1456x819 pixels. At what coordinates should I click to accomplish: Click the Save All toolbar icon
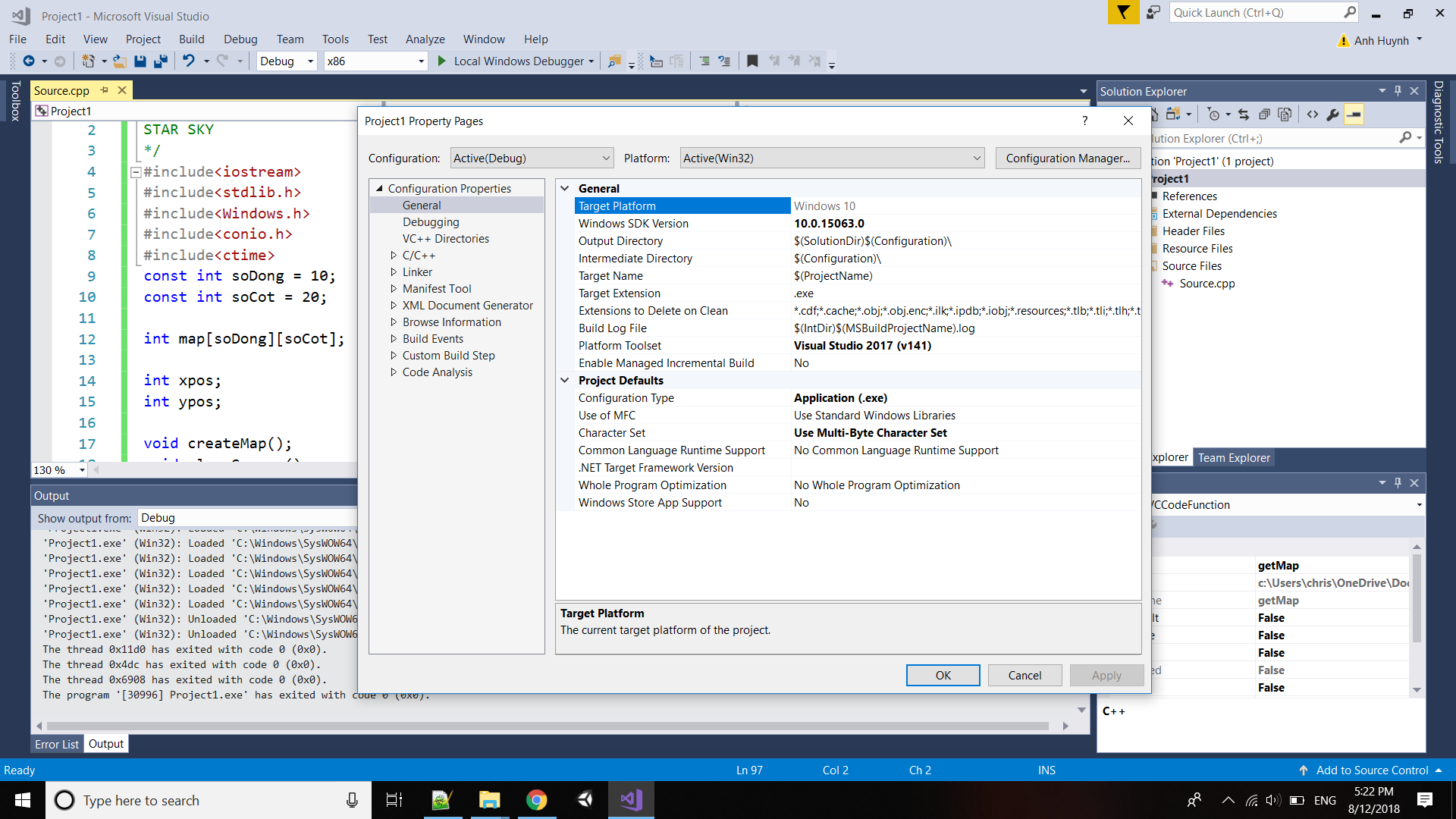161,61
